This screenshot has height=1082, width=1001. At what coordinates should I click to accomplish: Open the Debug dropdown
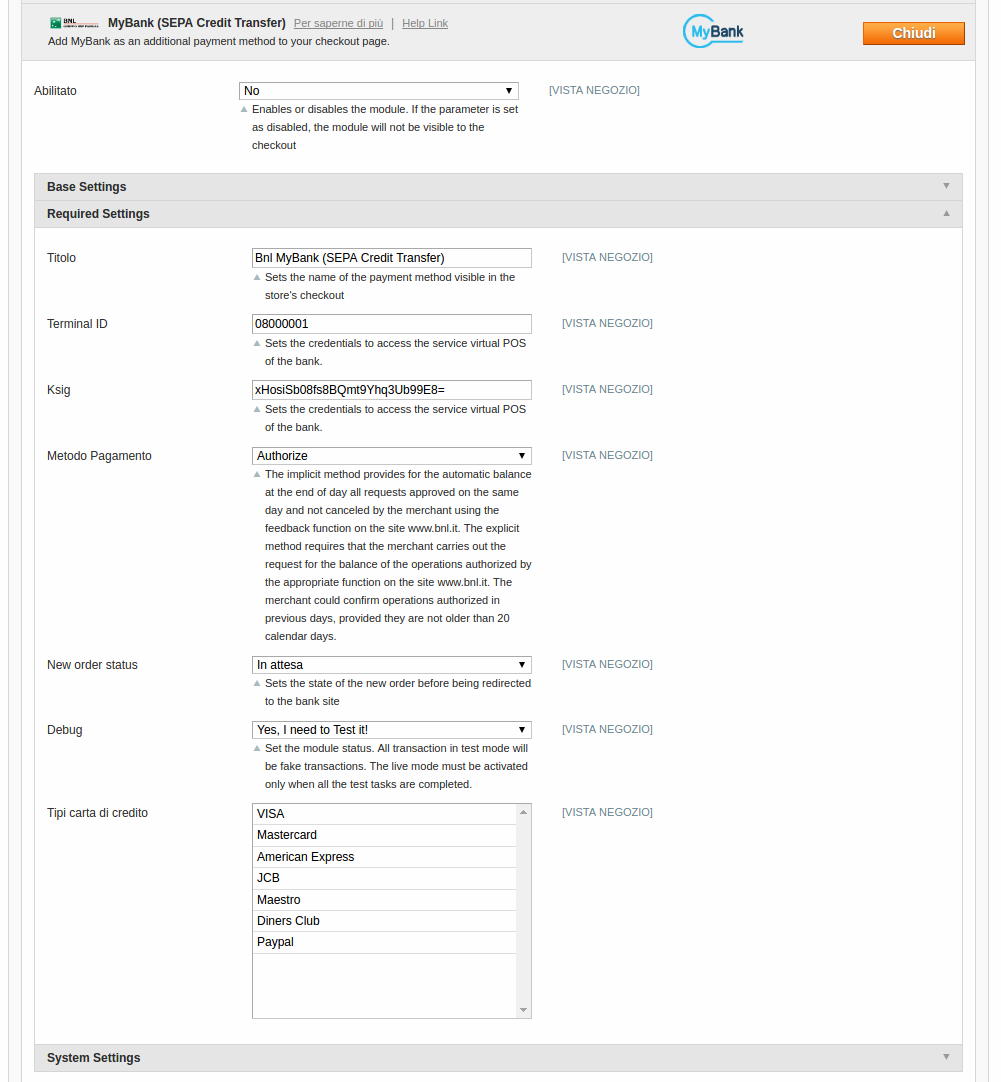pos(392,730)
